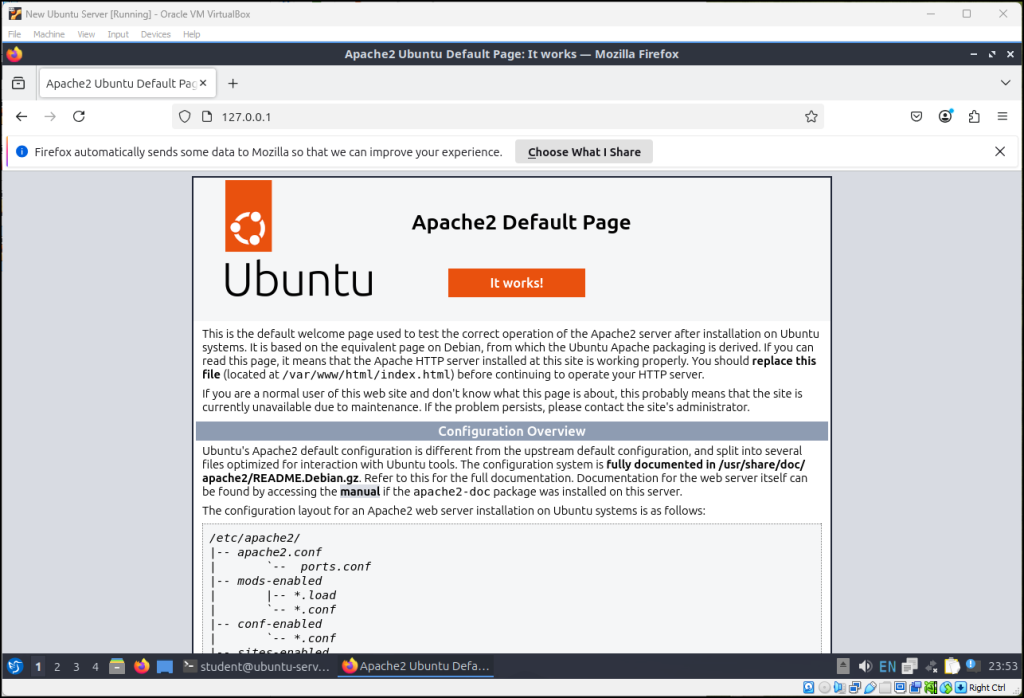Open the tracking protection shield icon
The width and height of the screenshot is (1024, 698).
tap(185, 116)
